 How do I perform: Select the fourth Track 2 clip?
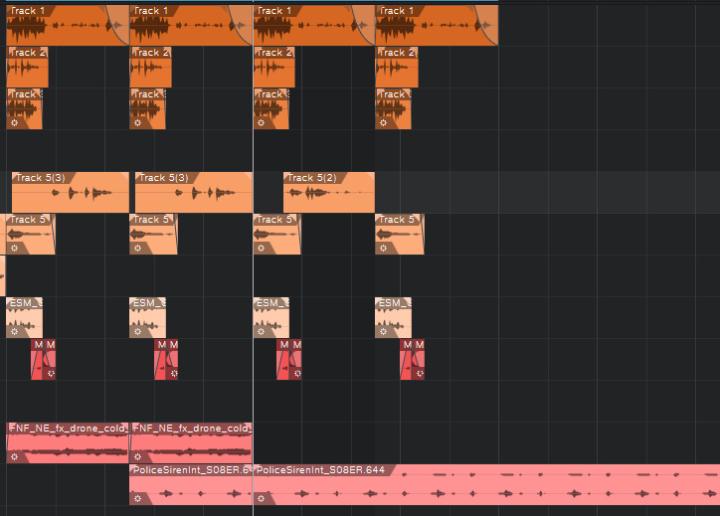(397, 67)
